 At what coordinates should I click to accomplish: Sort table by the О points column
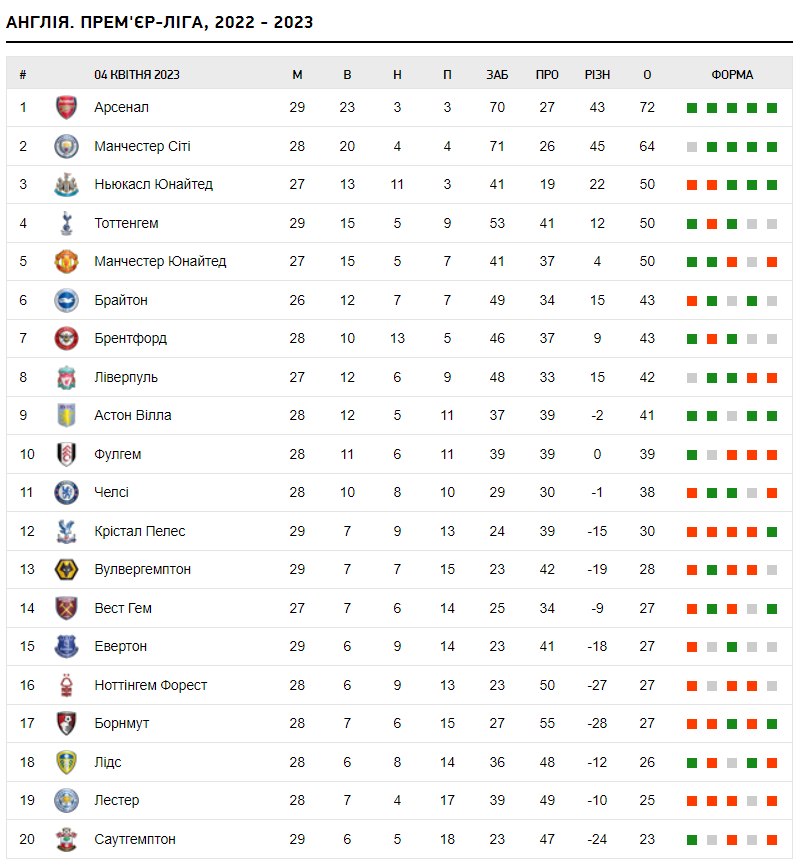(x=647, y=75)
